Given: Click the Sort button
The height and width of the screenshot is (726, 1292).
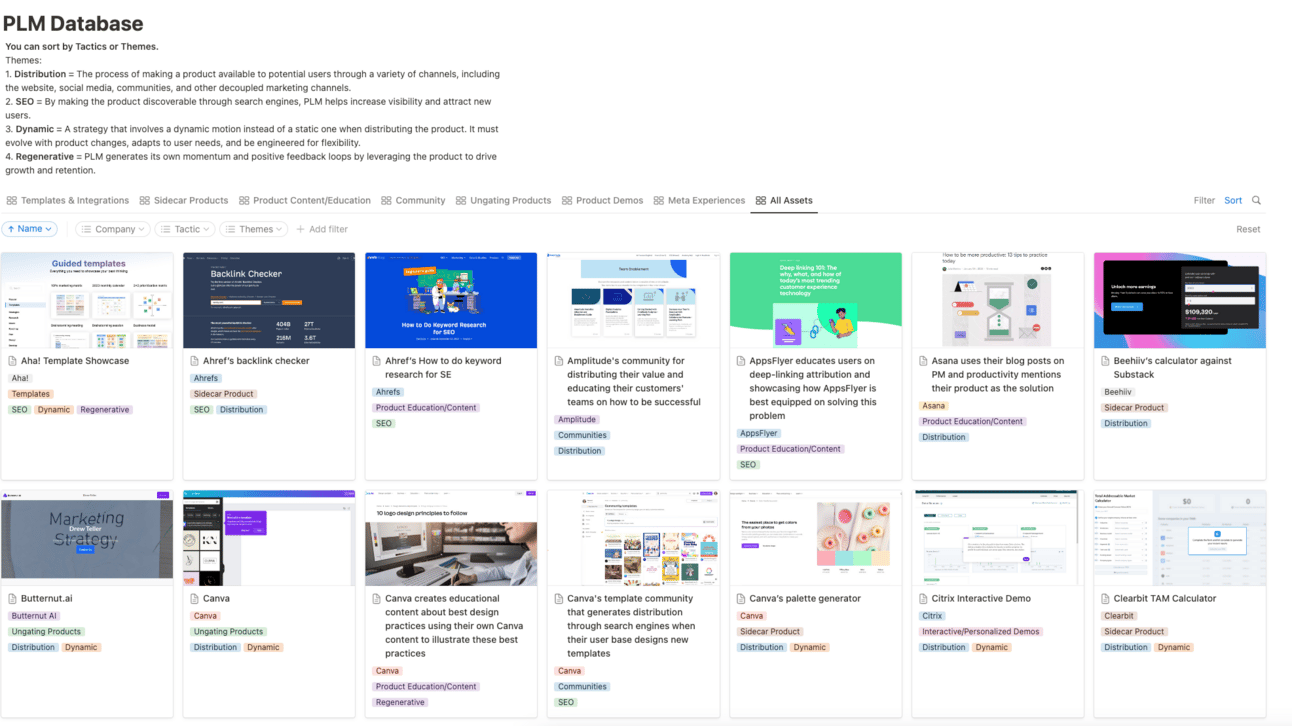Looking at the screenshot, I should click(1233, 200).
